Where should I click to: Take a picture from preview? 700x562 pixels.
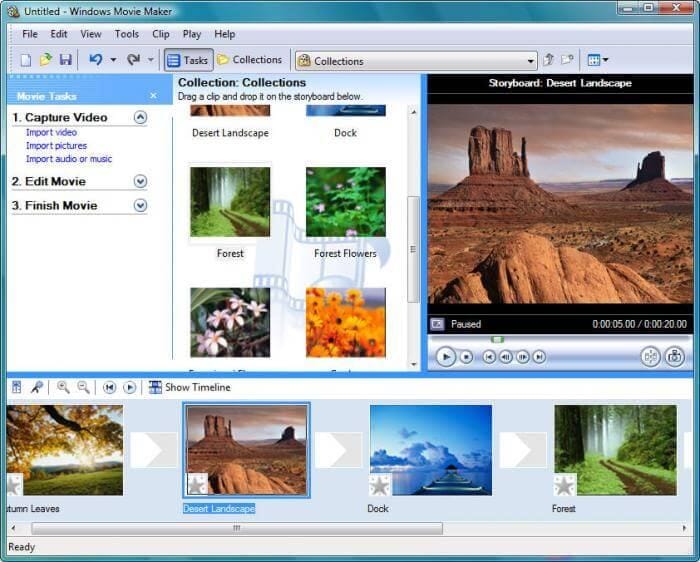675,357
